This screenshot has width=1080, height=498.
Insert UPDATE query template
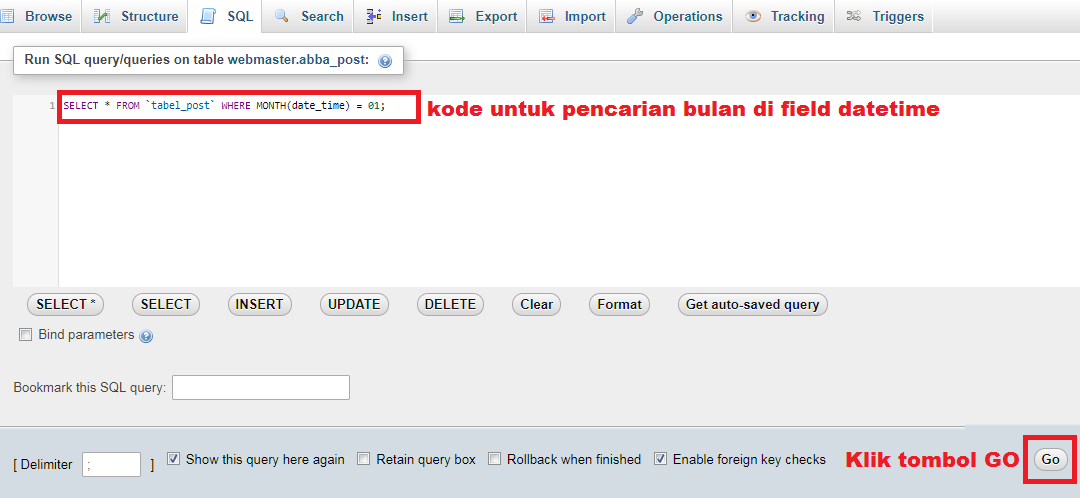pyautogui.click(x=354, y=304)
